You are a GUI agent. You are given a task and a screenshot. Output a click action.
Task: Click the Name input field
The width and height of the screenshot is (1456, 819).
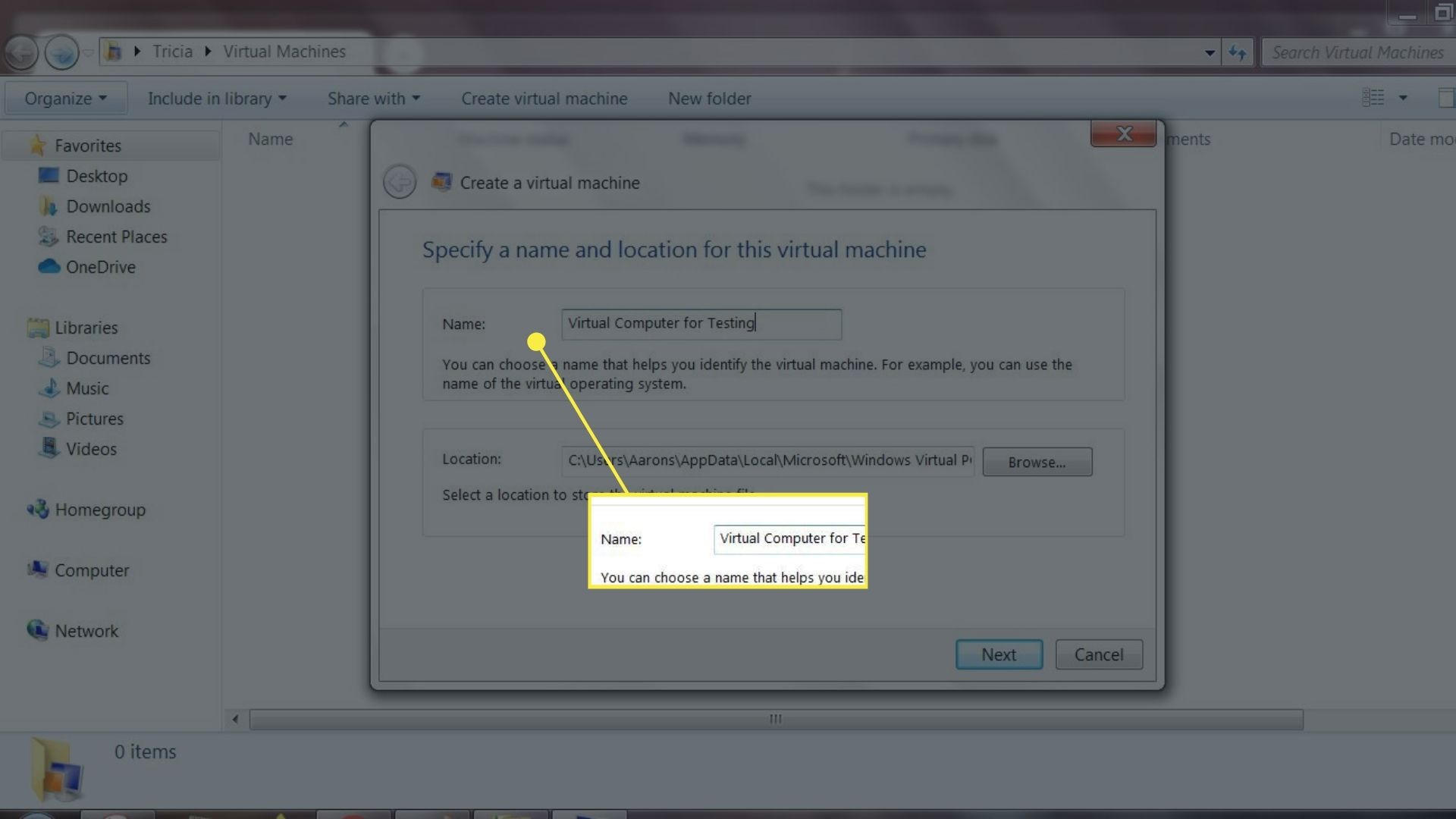pos(700,323)
